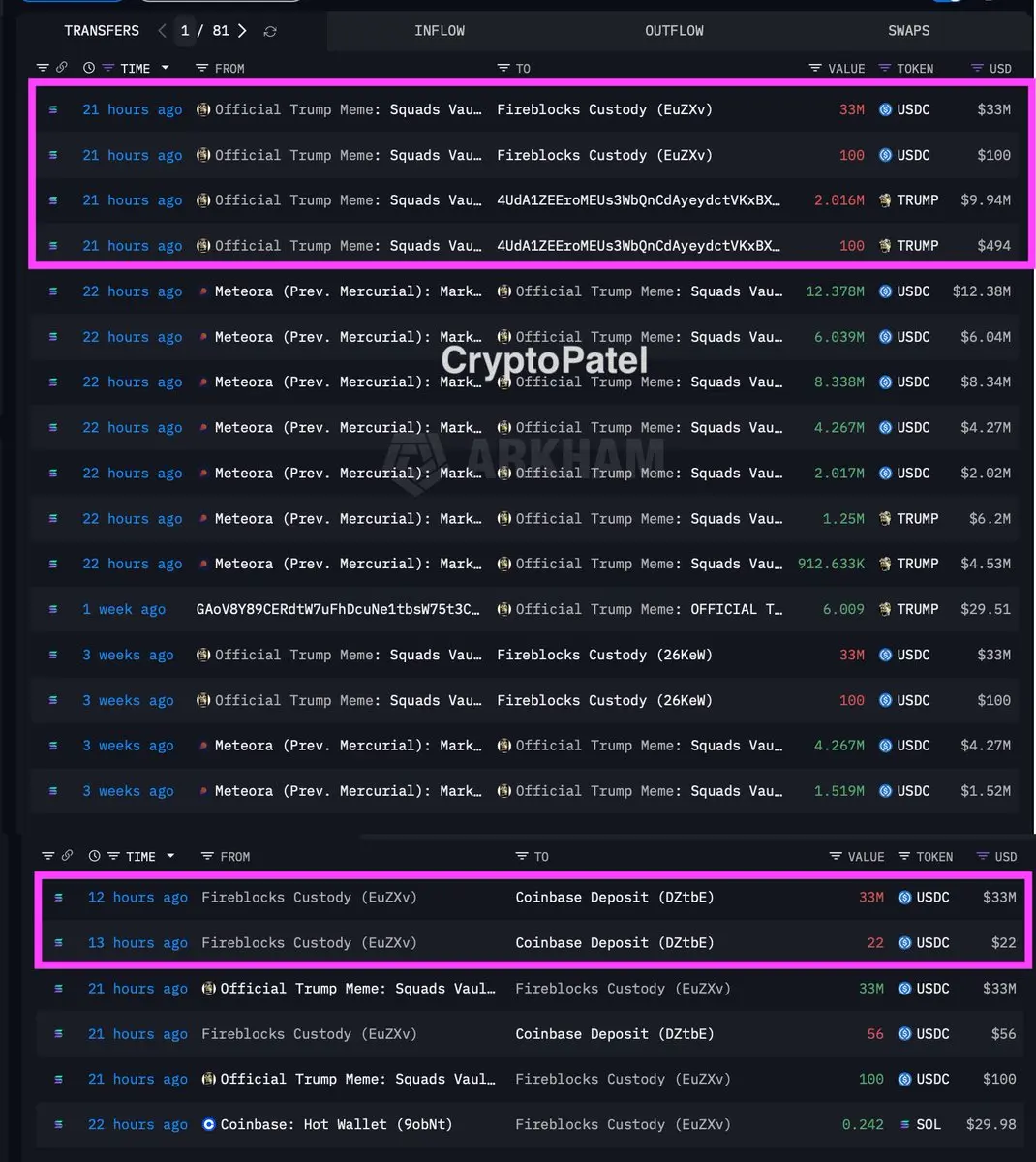This screenshot has width=1036, height=1162.
Task: Open the leftmost filter icon in the second table header
Action: (x=48, y=856)
